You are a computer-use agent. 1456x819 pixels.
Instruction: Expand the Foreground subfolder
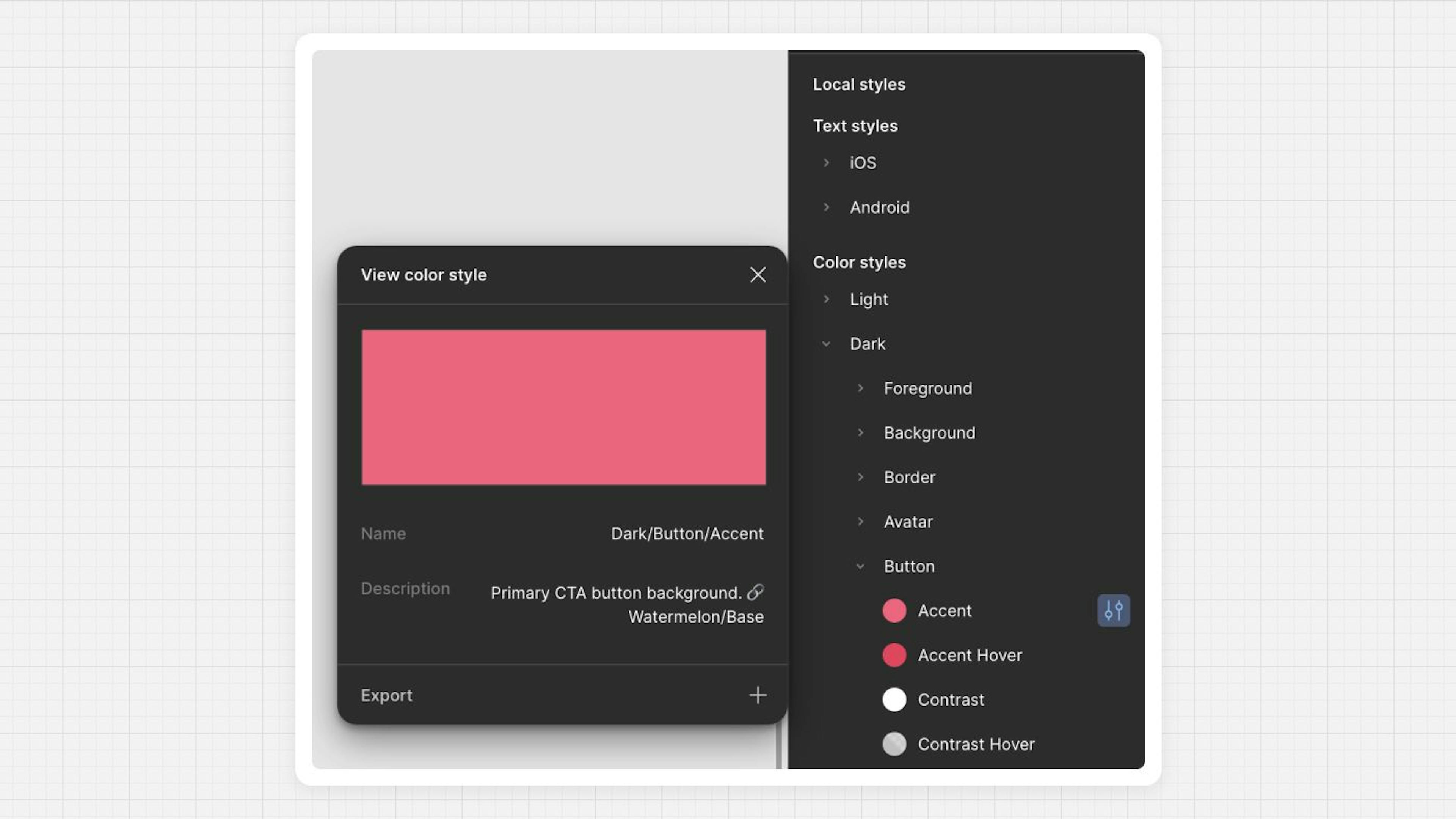[860, 388]
